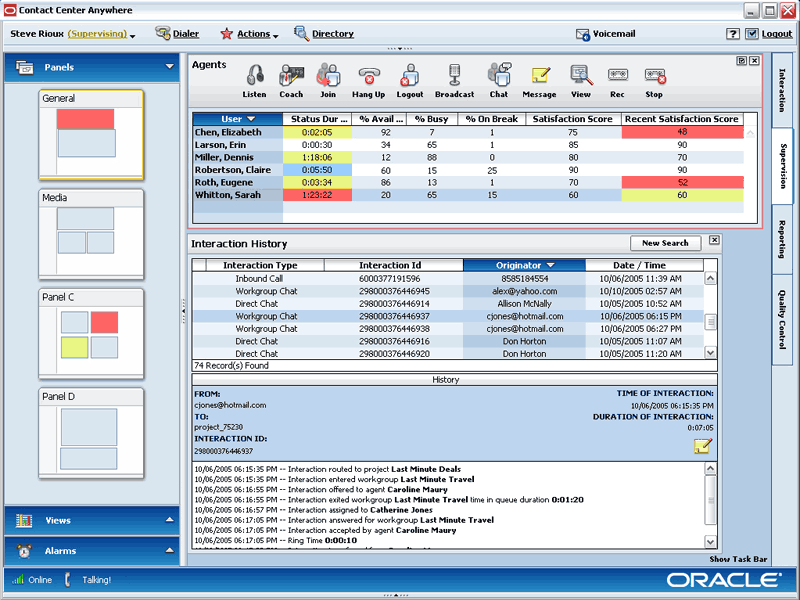Select the General panel thumbnail
The height and width of the screenshot is (600, 800).
(91, 135)
